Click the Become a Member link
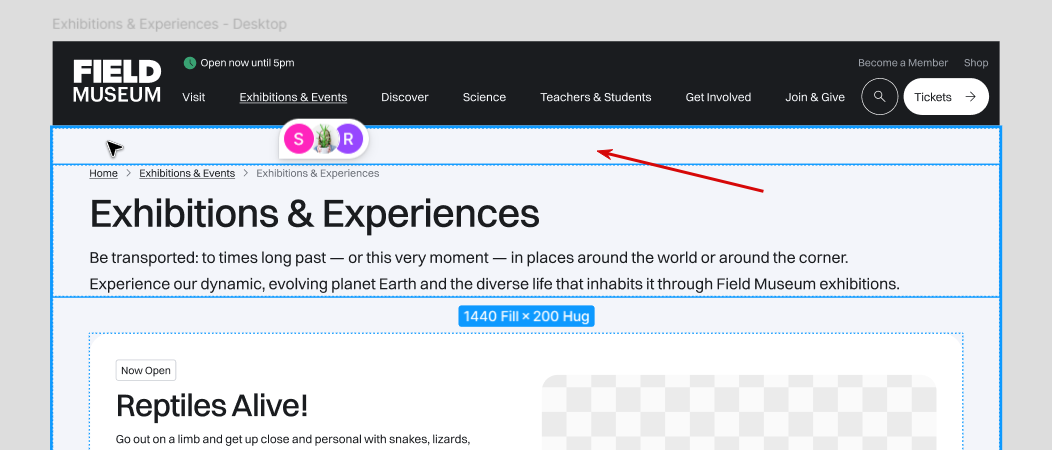This screenshot has height=450, width=1052. tap(903, 63)
